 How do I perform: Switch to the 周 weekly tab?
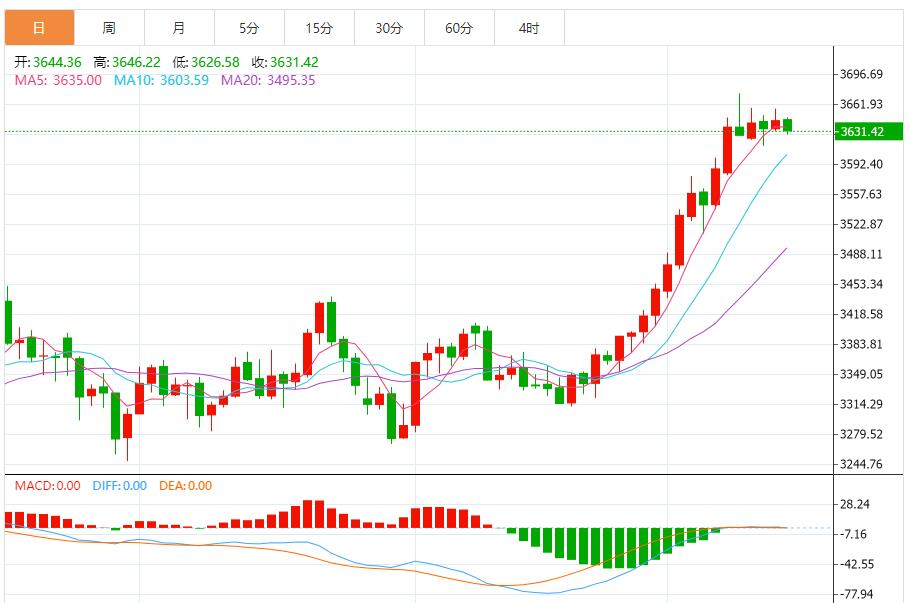(x=108, y=28)
